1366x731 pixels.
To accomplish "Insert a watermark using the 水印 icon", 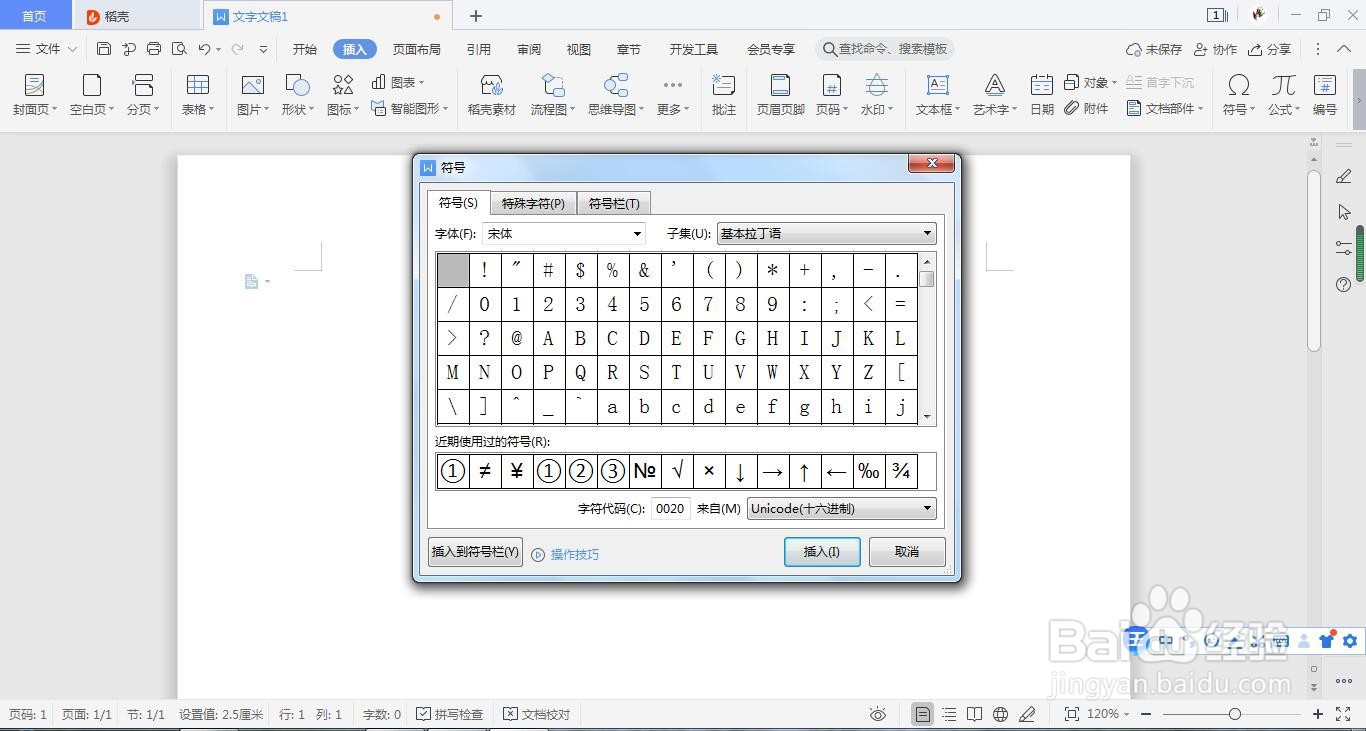I will [x=877, y=95].
